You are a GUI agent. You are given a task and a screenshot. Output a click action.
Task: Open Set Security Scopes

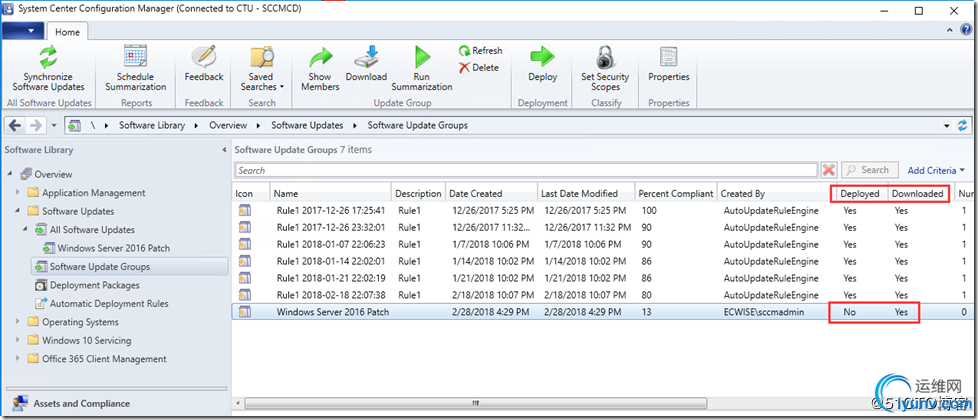(604, 69)
